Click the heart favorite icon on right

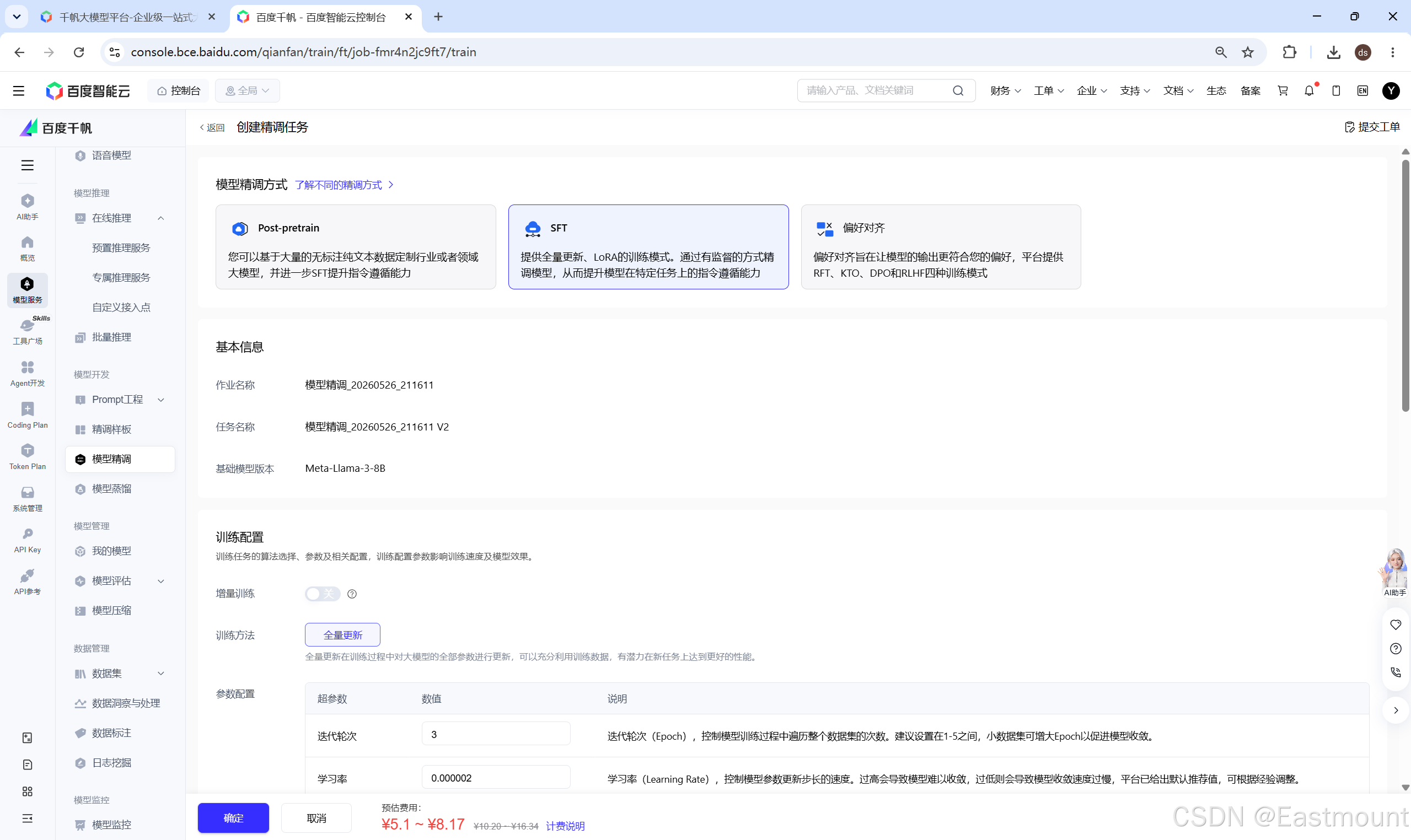[x=1395, y=625]
